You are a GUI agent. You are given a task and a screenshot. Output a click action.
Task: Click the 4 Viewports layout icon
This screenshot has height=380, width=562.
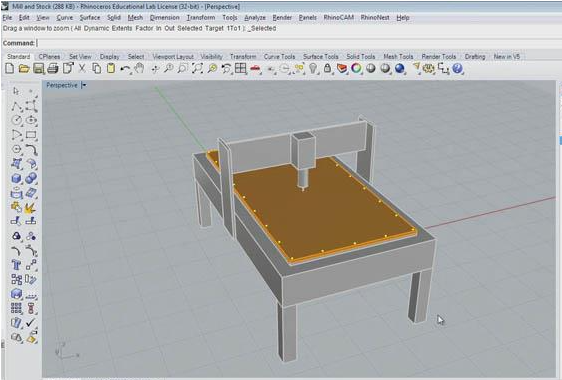point(240,68)
